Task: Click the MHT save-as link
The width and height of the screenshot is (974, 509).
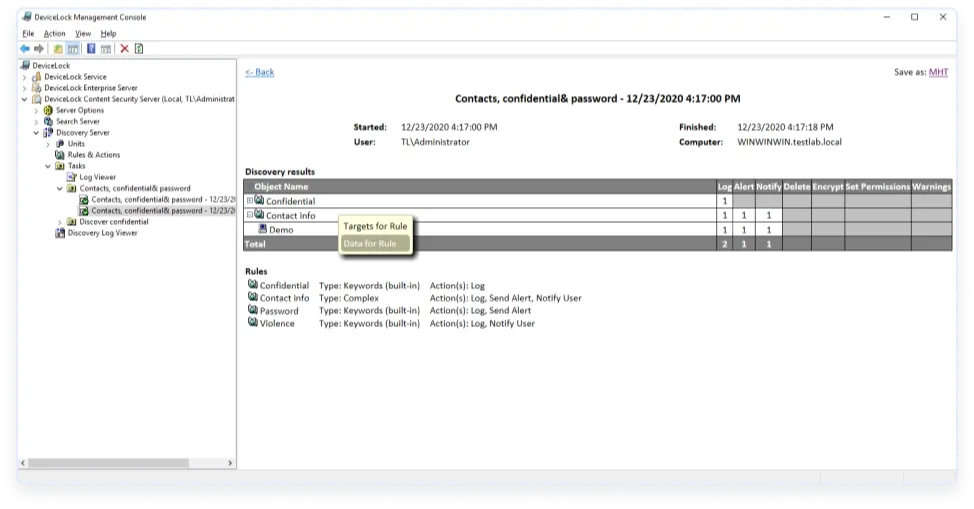Action: pos(939,72)
